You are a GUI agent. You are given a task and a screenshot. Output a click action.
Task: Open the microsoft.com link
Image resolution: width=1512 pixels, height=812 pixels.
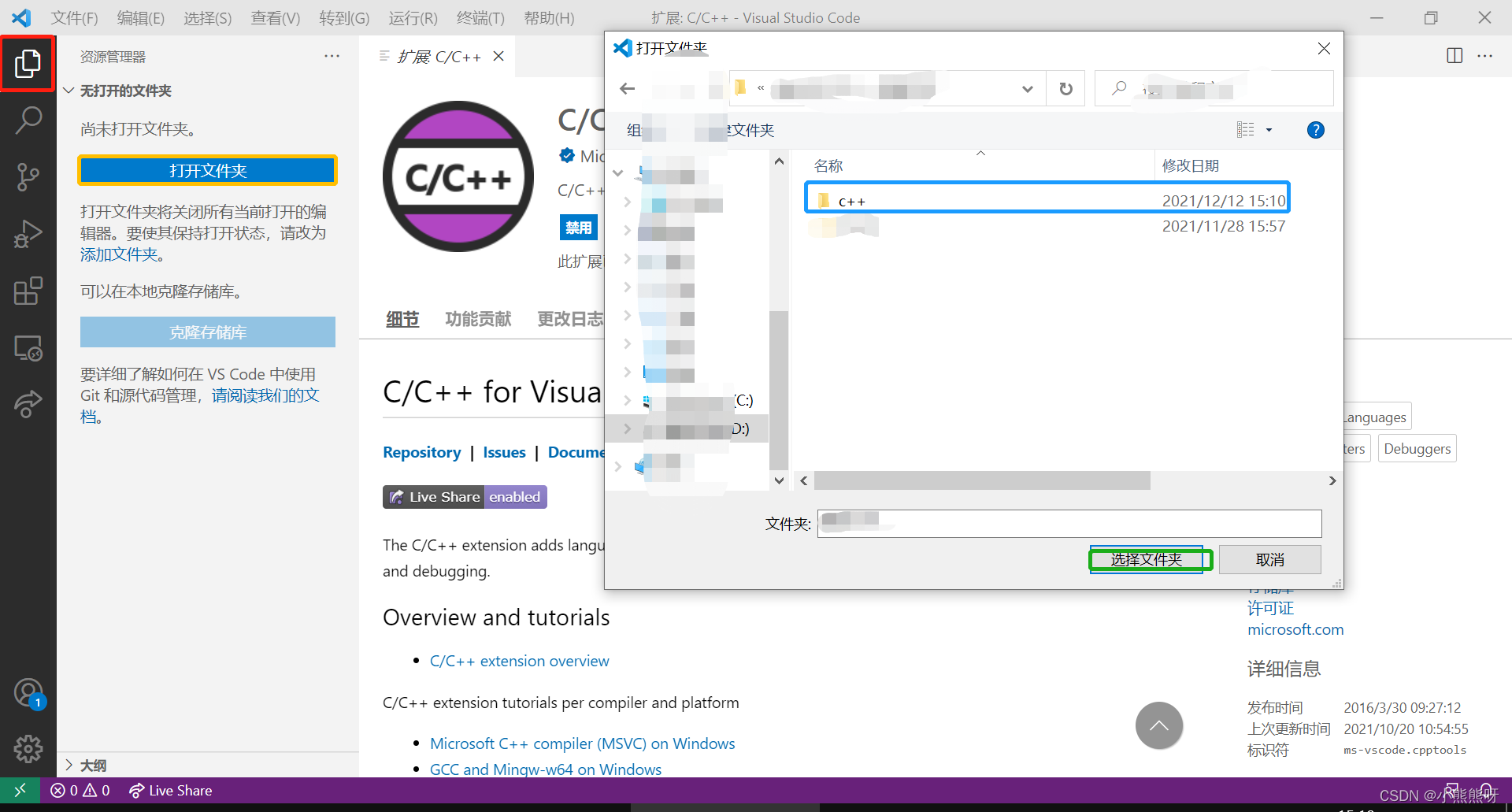pyautogui.click(x=1295, y=629)
